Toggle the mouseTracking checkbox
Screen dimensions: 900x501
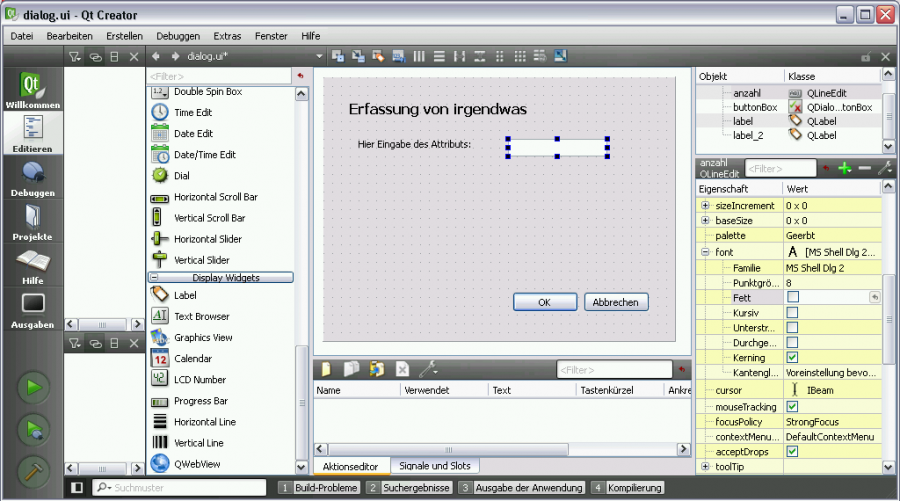pyautogui.click(x=793, y=407)
